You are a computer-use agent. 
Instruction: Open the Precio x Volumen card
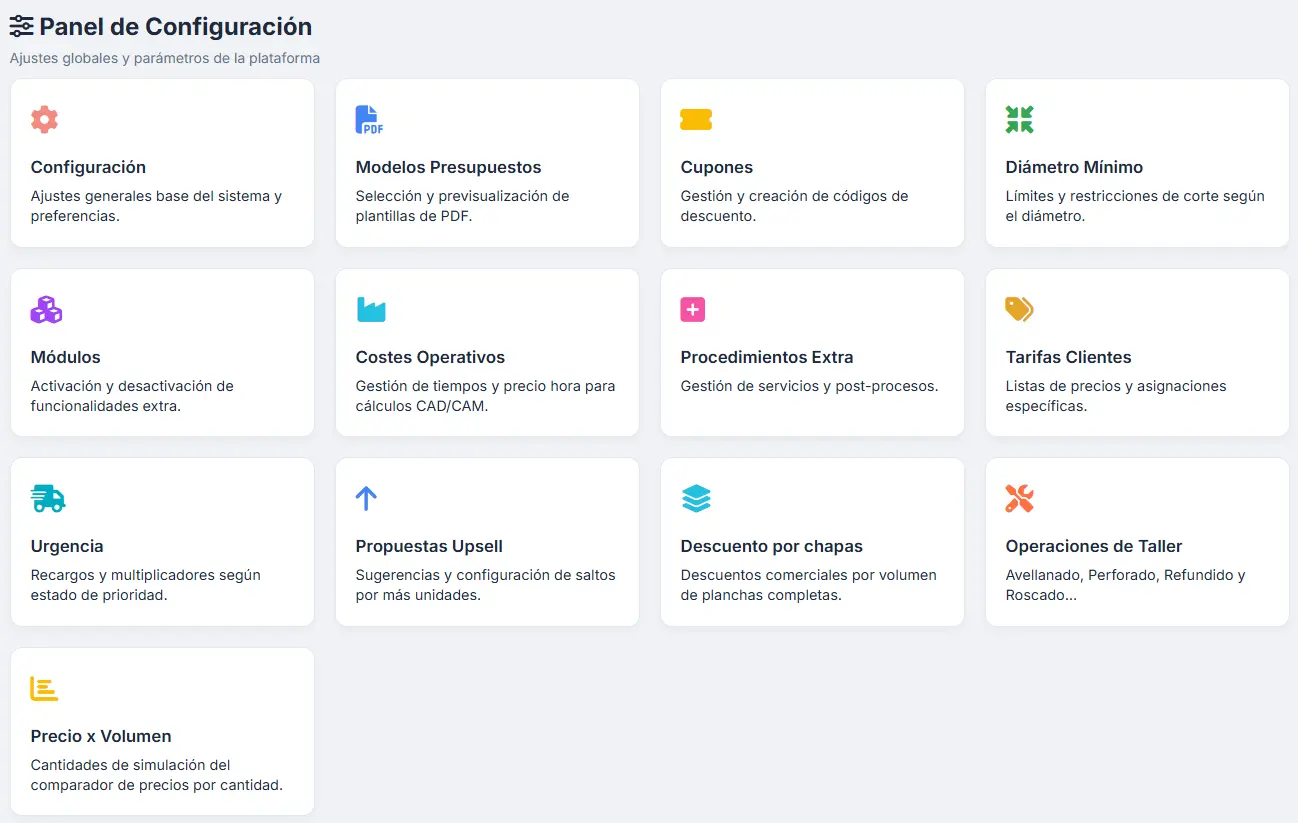(162, 731)
